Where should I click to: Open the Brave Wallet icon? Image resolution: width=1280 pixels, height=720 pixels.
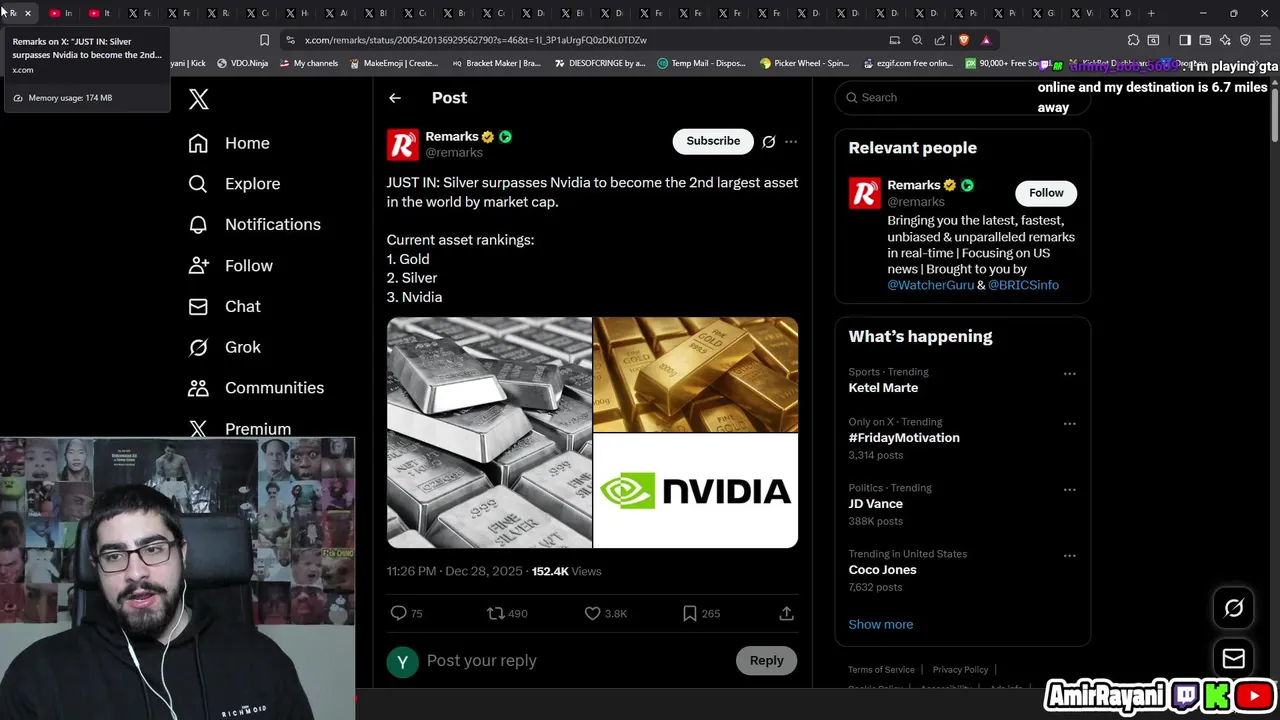(x=1205, y=40)
